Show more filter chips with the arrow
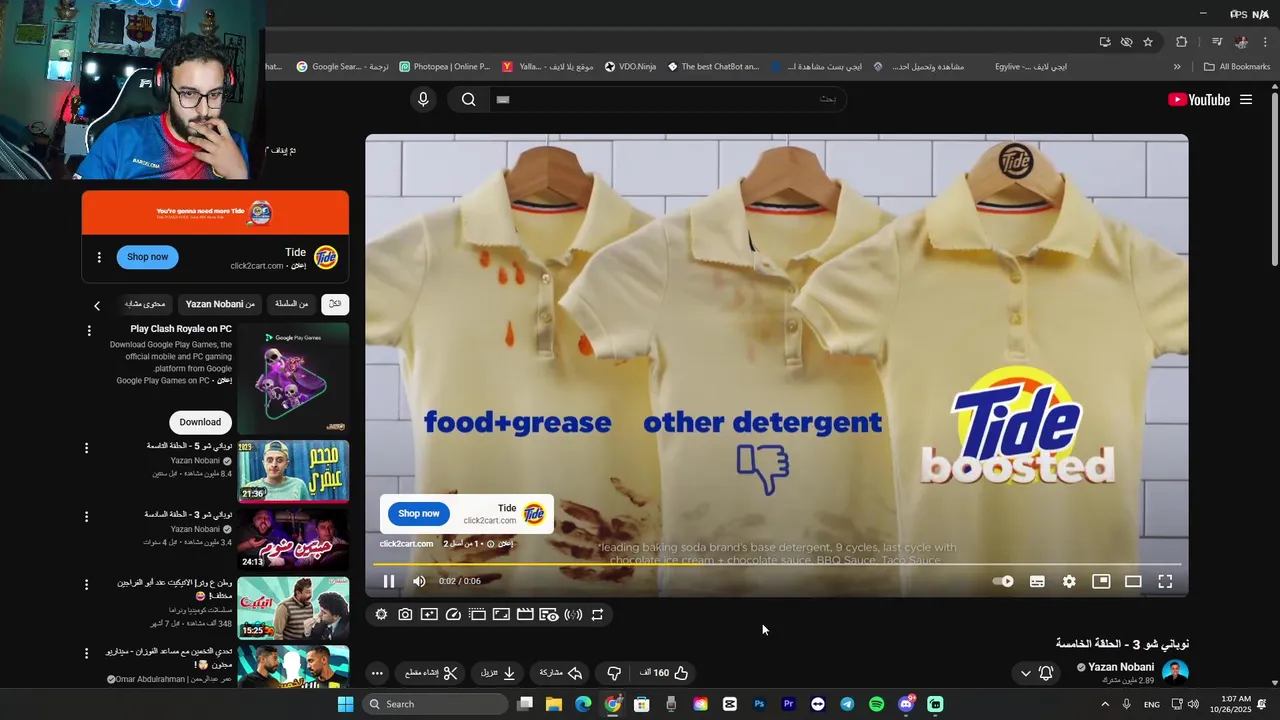Viewport: 1280px width, 720px height. click(x=97, y=305)
